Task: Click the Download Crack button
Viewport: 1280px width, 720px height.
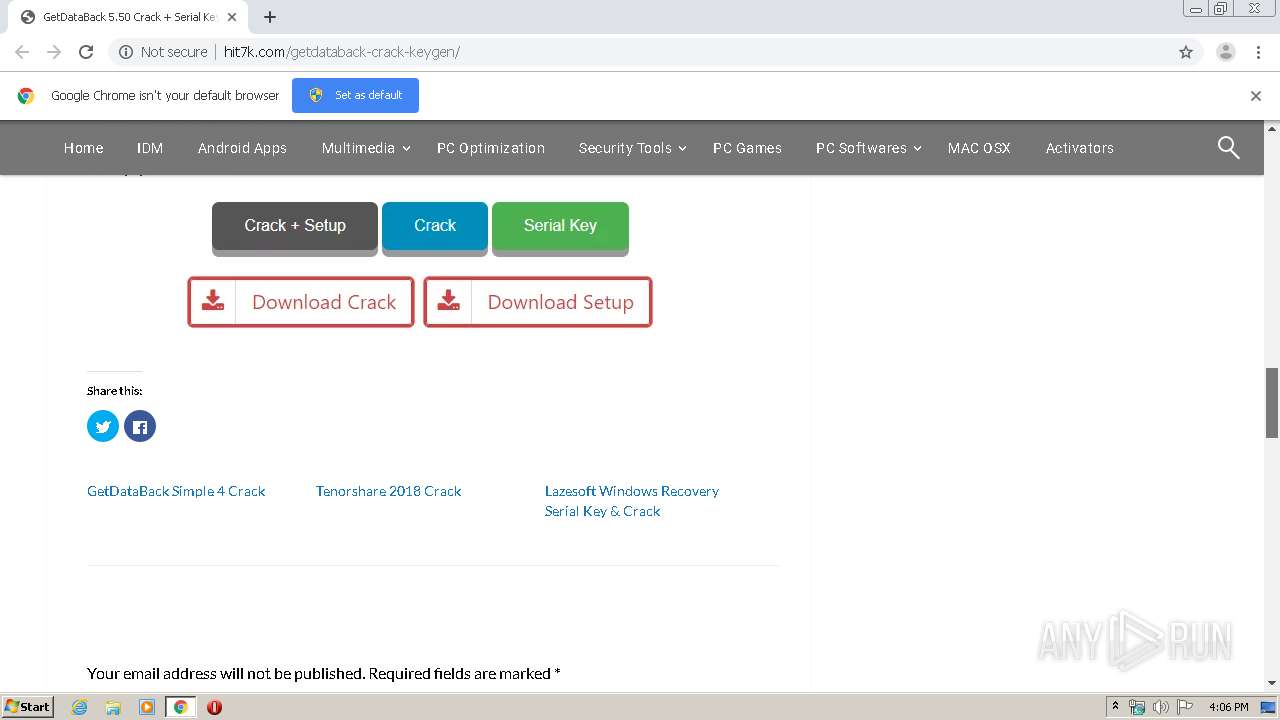Action: click(x=301, y=302)
